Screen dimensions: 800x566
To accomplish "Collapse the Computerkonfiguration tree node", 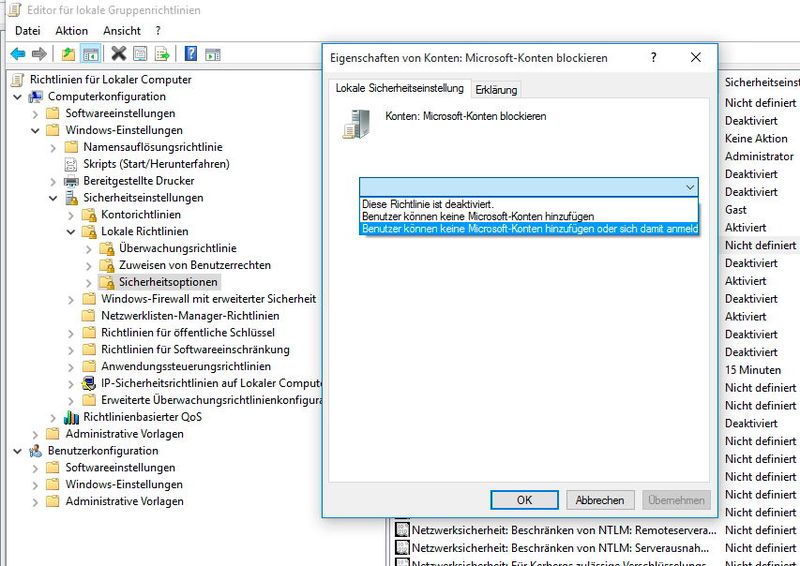I will click(x=17, y=96).
